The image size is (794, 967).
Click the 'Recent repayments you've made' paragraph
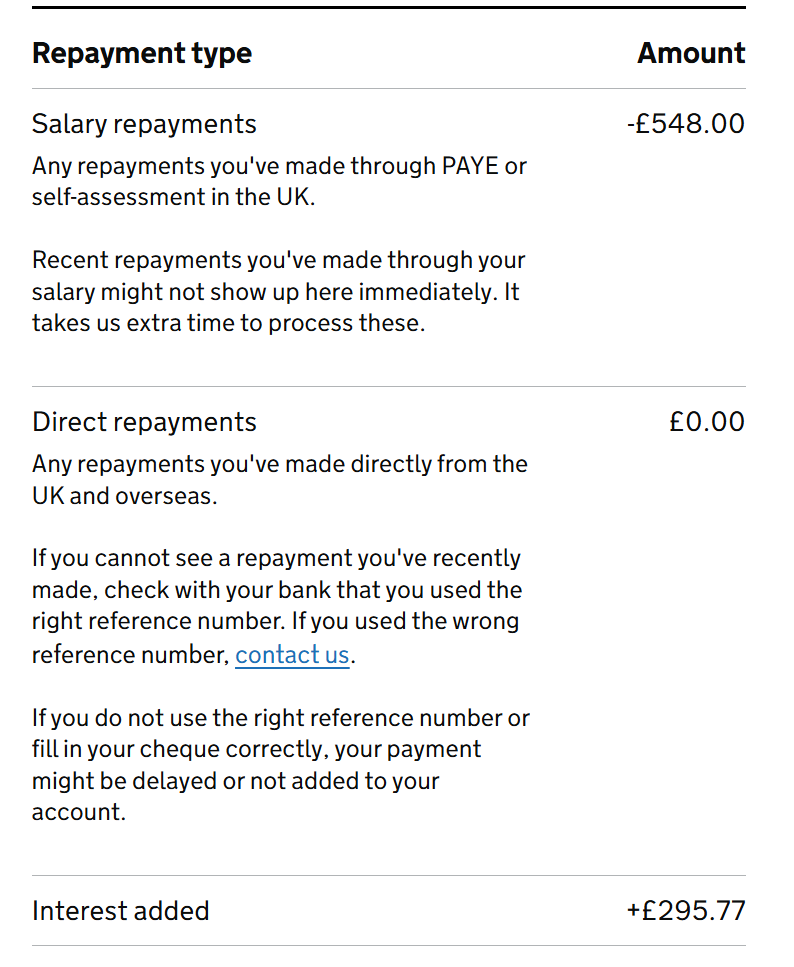(278, 292)
